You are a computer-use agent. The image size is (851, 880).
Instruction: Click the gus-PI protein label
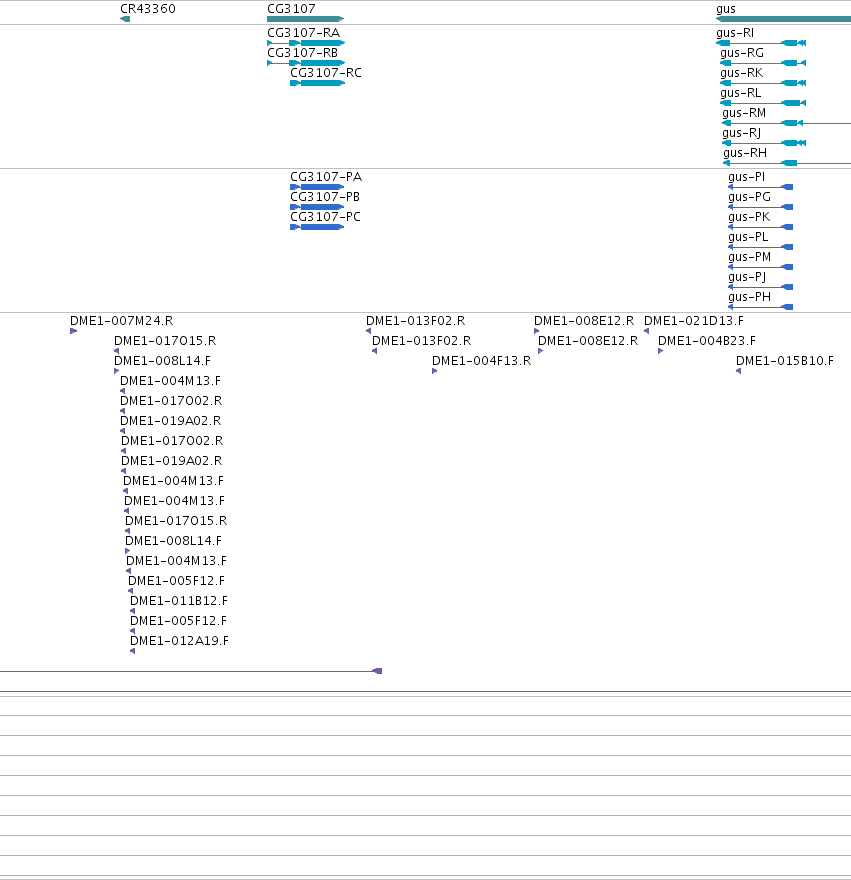click(747, 177)
